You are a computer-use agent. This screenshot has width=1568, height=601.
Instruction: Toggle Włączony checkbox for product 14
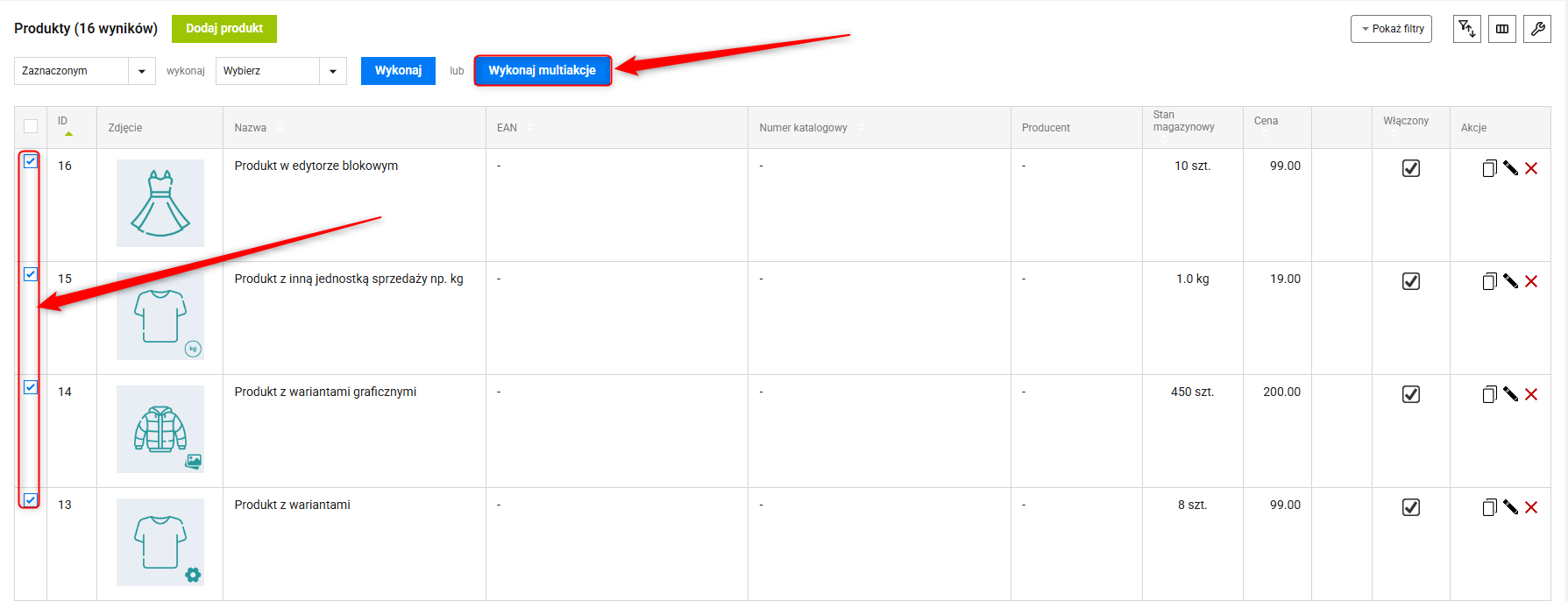pyautogui.click(x=1410, y=394)
